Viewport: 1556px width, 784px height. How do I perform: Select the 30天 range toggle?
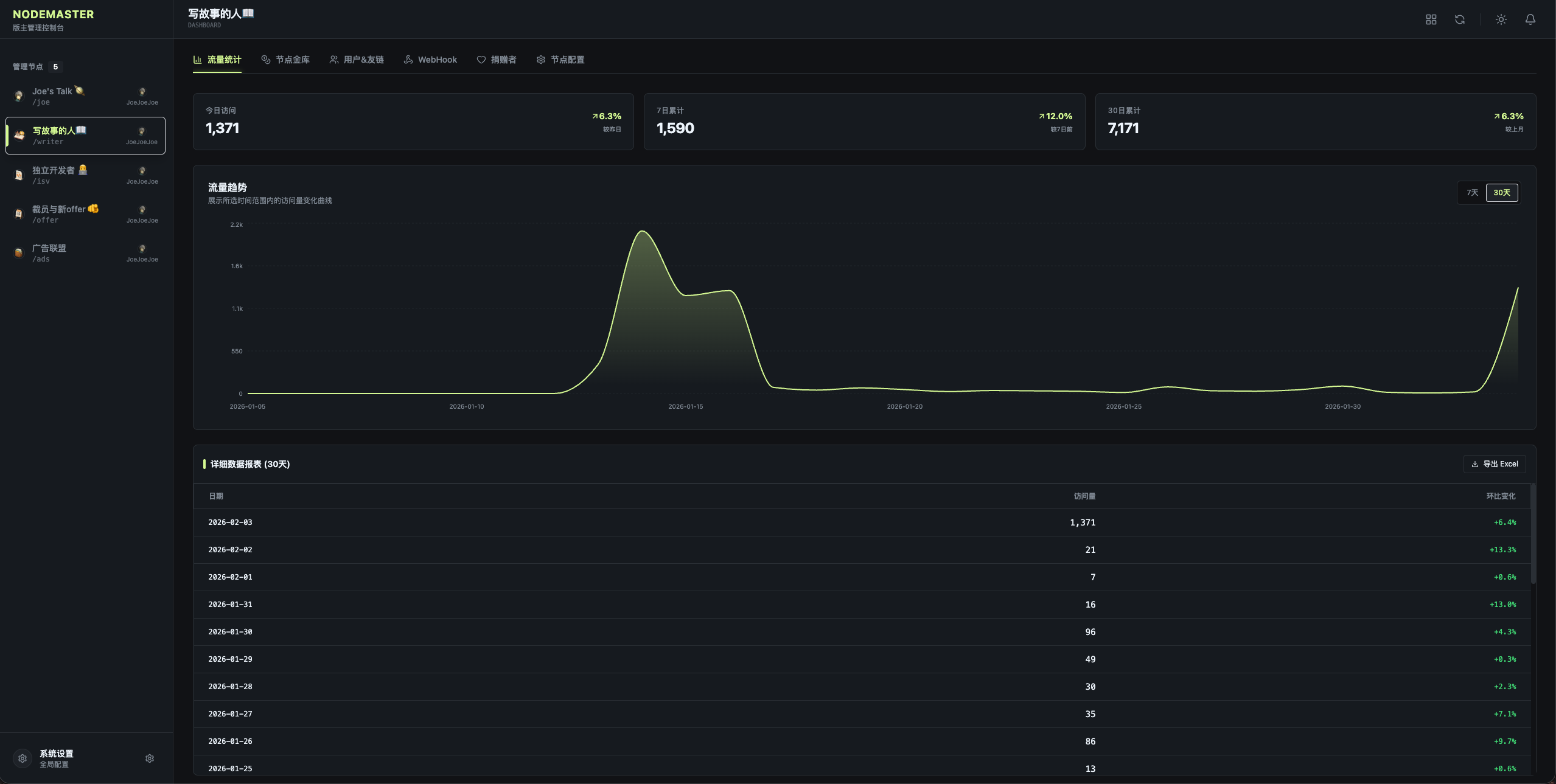tap(1501, 193)
